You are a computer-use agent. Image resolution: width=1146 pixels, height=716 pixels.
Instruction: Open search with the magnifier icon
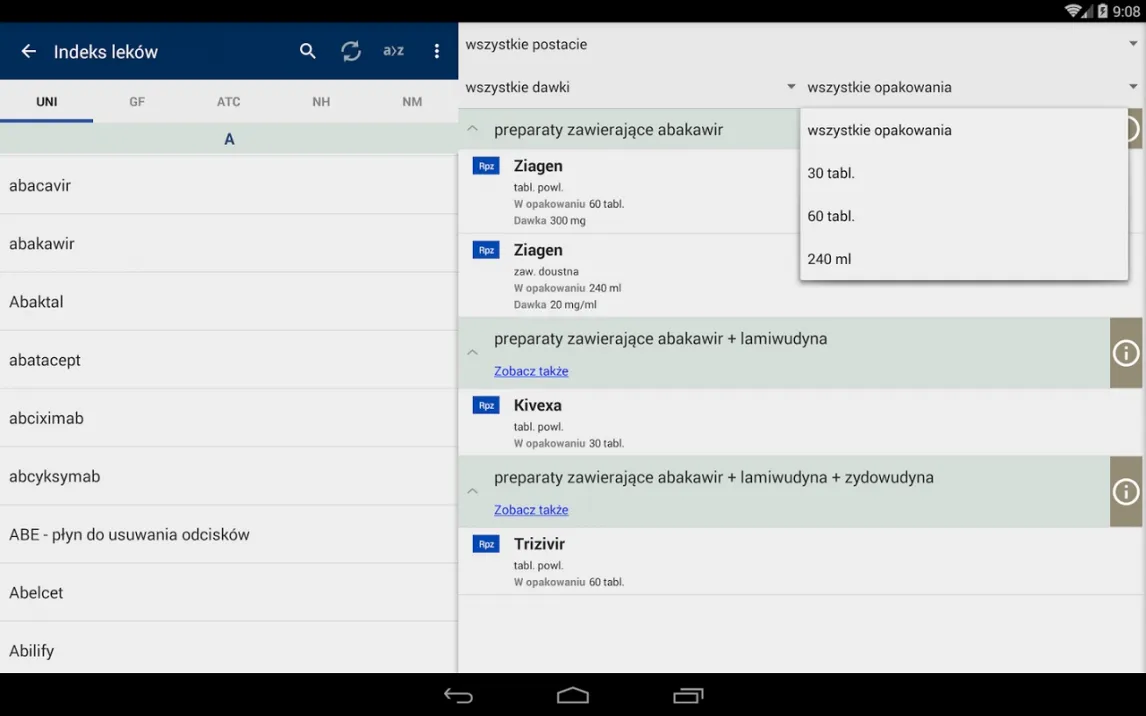(308, 52)
